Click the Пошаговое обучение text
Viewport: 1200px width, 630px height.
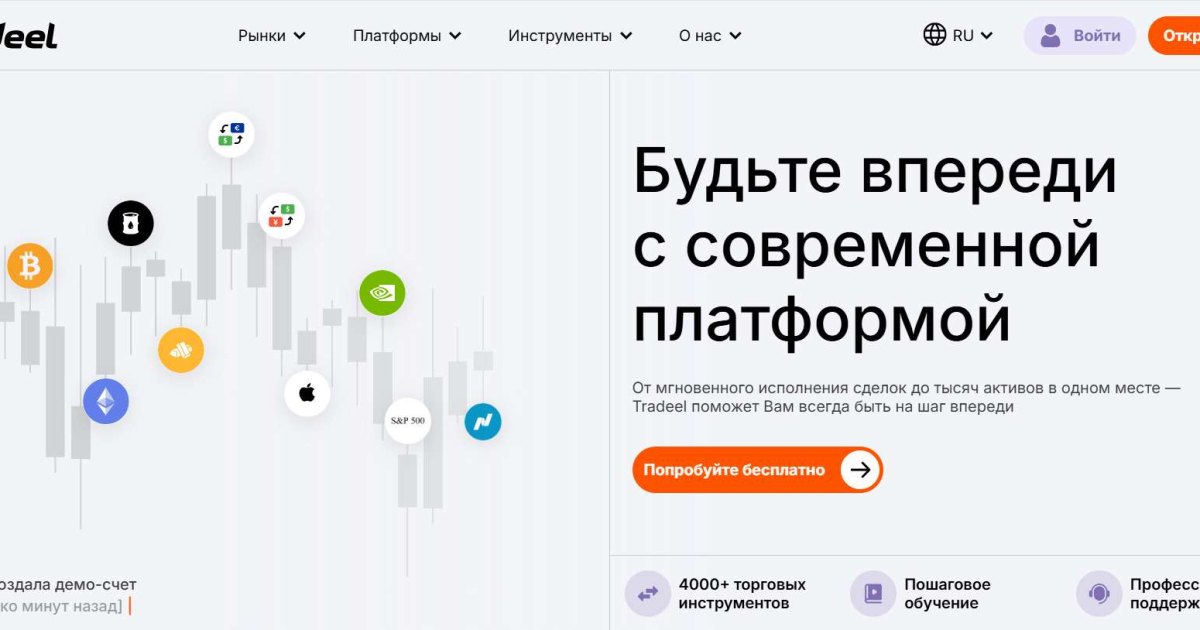coord(947,594)
